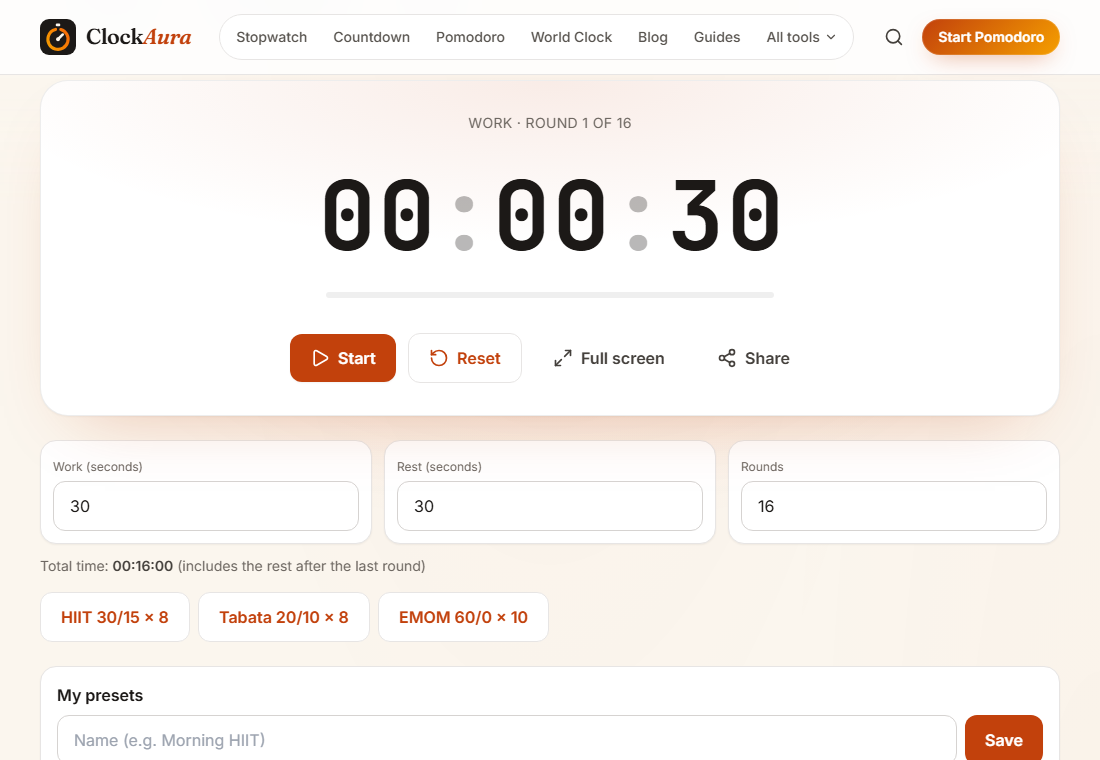
Task: Open search with the magnifier icon
Action: pyautogui.click(x=894, y=37)
